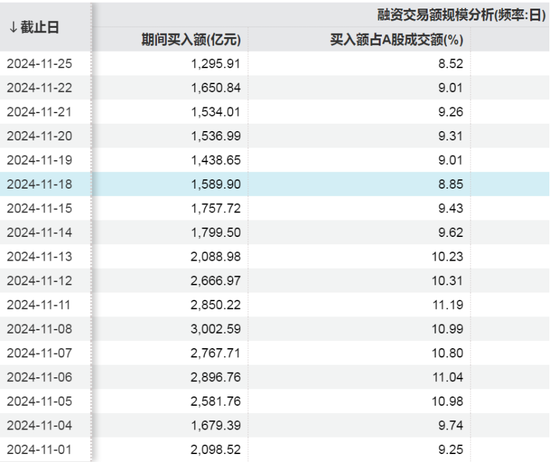Select the date cell 2024-11-01
The height and width of the screenshot is (462, 550).
pos(39,450)
